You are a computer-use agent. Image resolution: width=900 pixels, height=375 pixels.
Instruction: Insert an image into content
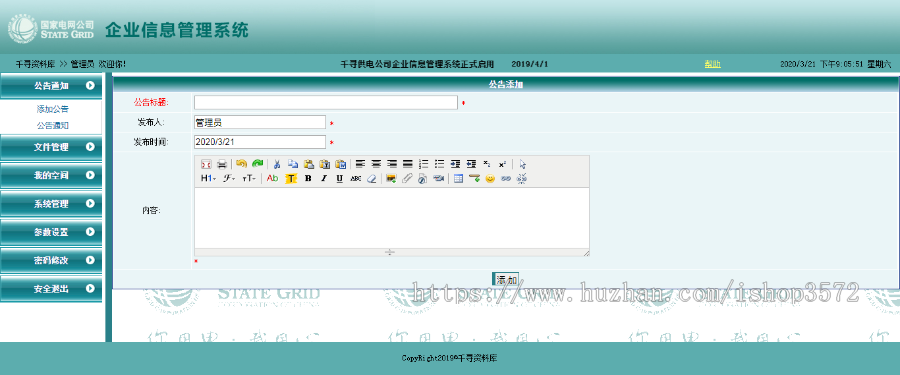[391, 178]
